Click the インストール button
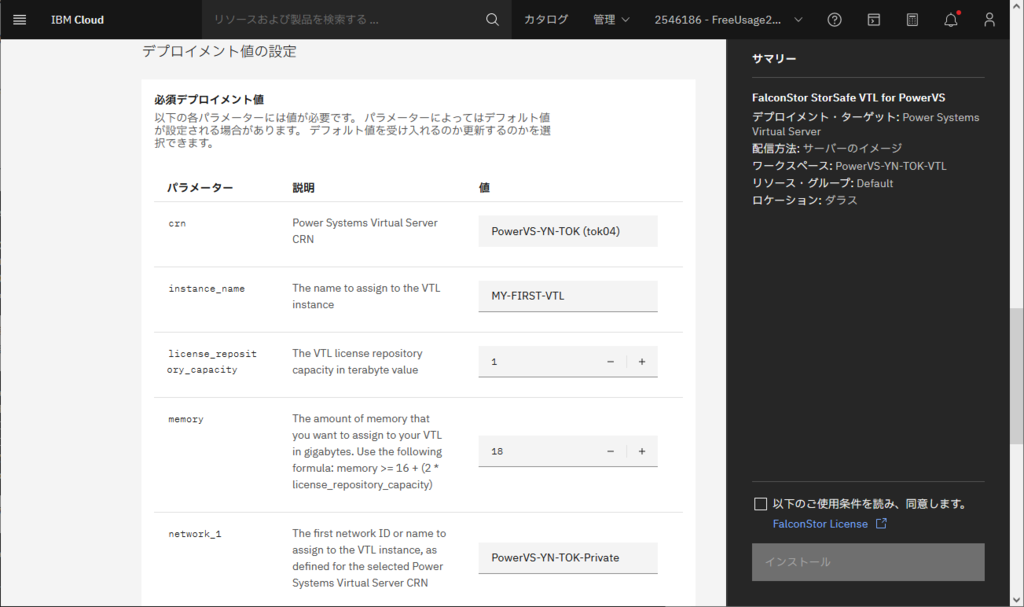This screenshot has height=607, width=1024. click(868, 562)
